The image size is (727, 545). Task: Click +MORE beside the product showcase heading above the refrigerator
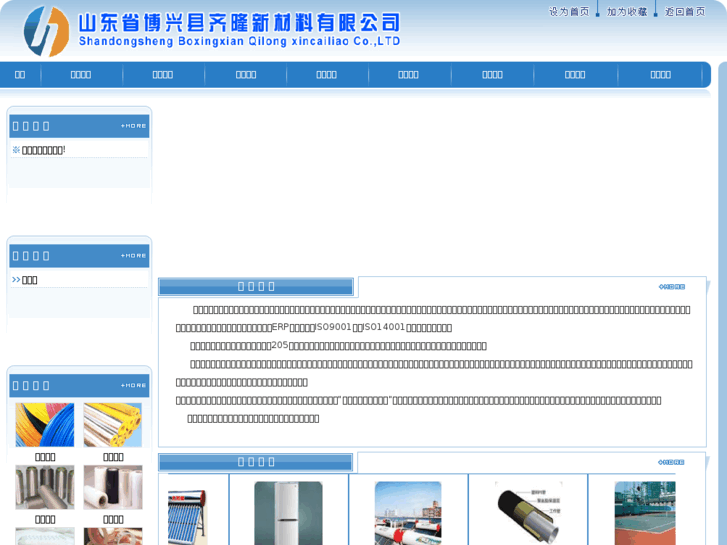click(671, 462)
